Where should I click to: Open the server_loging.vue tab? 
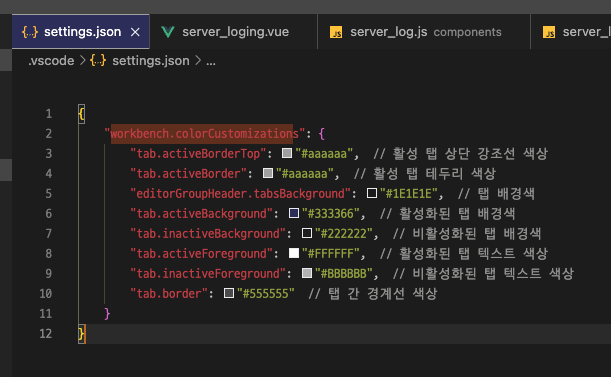pyautogui.click(x=234, y=32)
